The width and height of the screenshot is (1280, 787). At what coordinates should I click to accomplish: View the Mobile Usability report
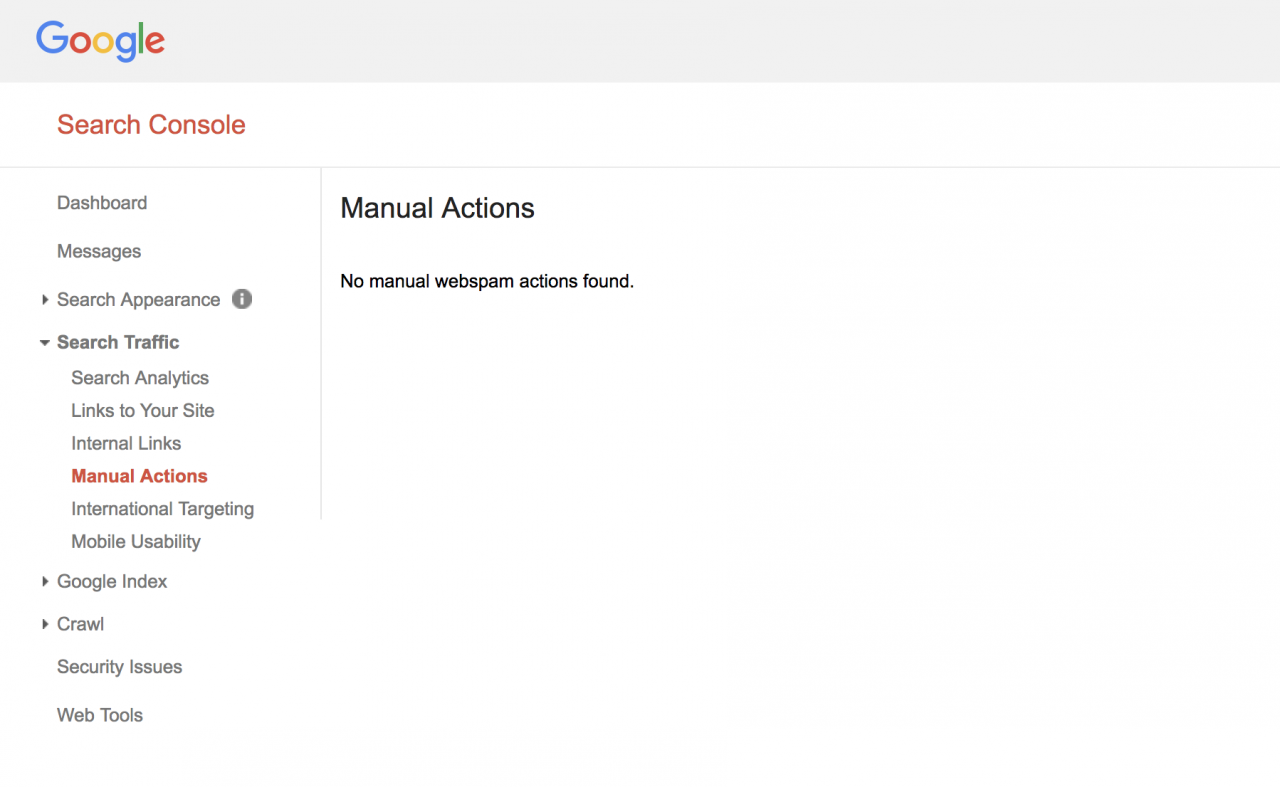coord(136,542)
